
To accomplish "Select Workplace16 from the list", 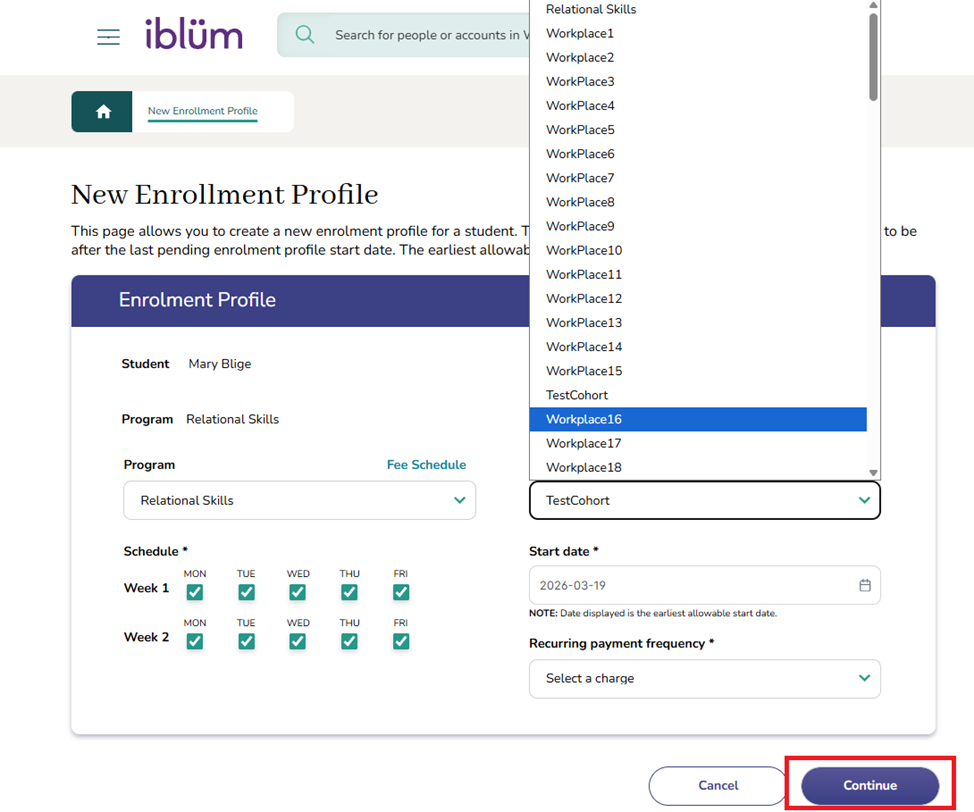I will [x=697, y=419].
